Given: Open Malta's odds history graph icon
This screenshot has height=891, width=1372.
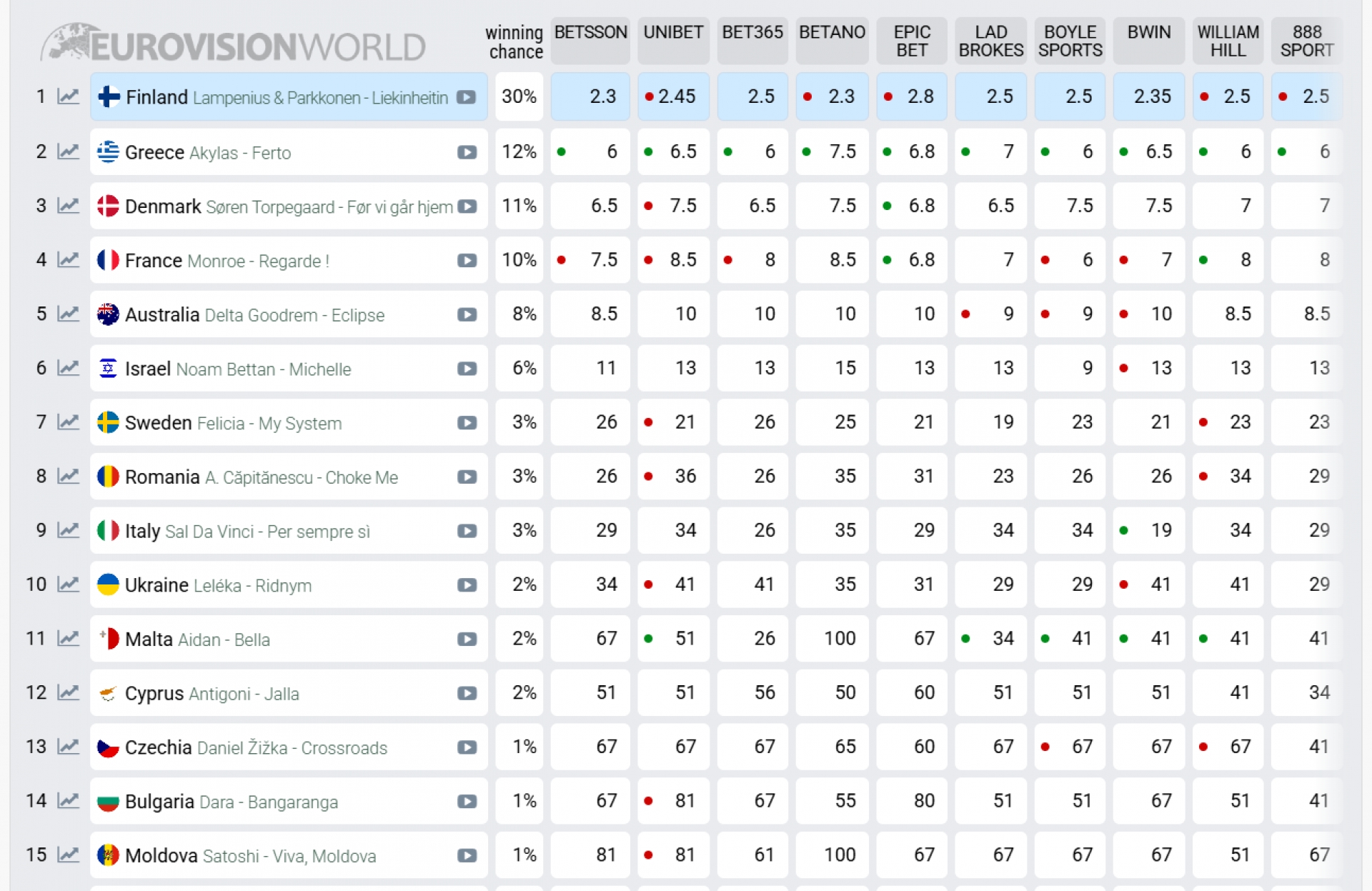Looking at the screenshot, I should pyautogui.click(x=68, y=639).
